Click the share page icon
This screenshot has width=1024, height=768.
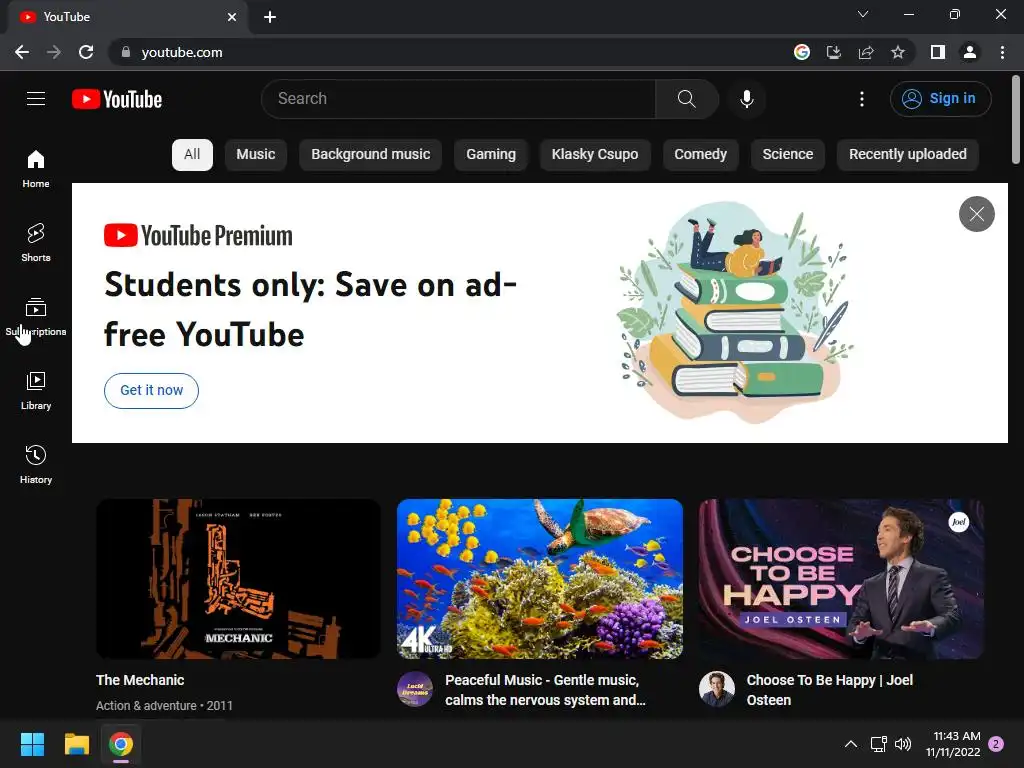(866, 52)
